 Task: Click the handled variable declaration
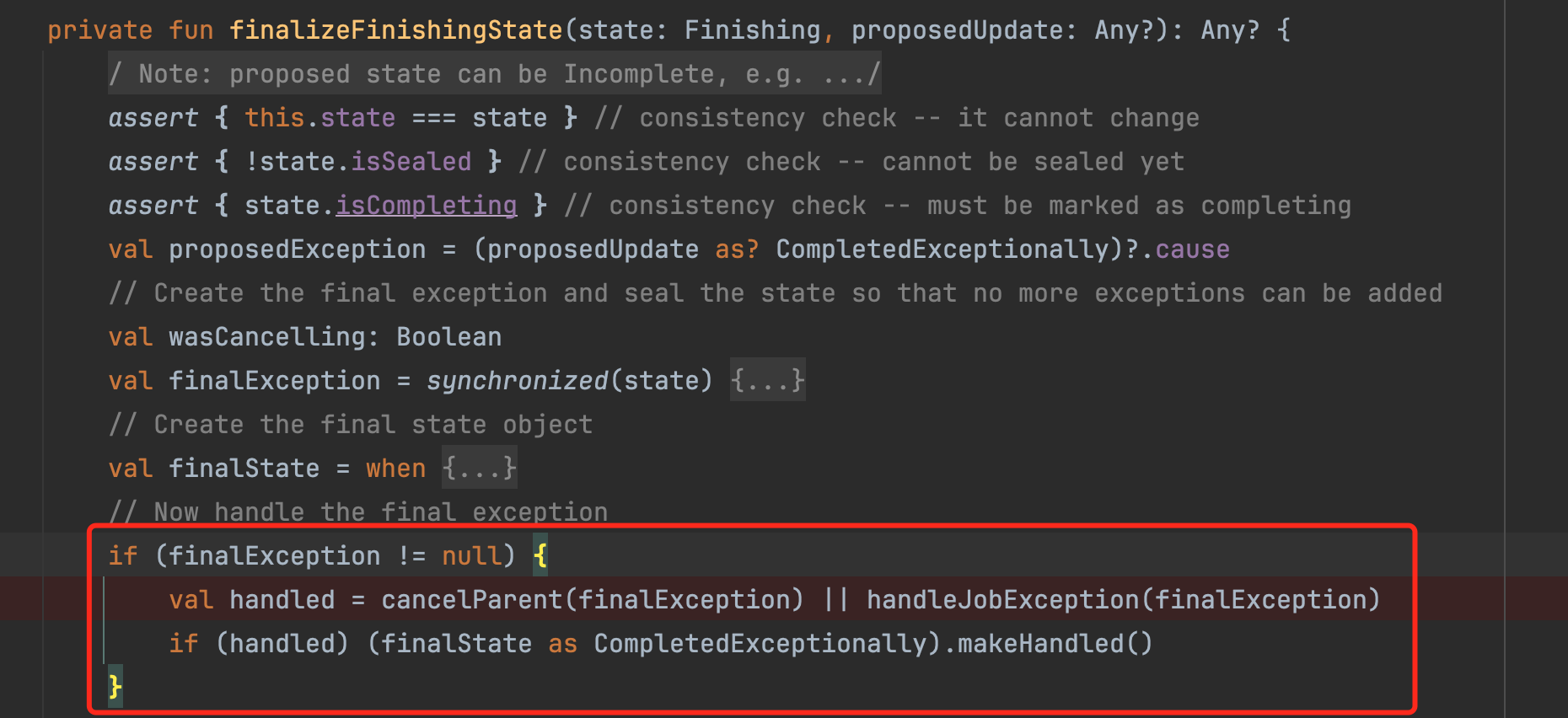282,600
